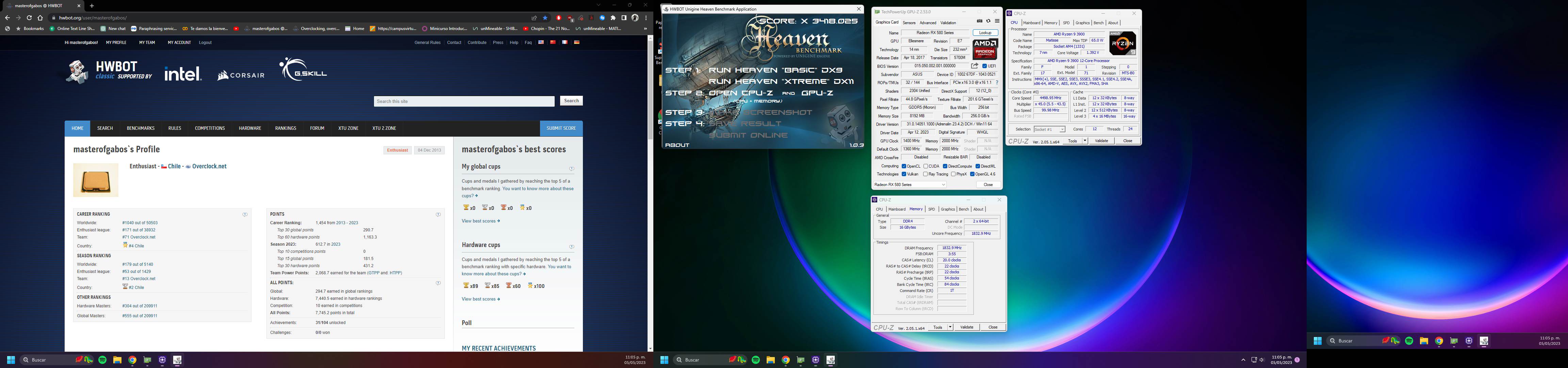Switch HWBOT language with German flag
This screenshot has width=1568, height=368.
click(x=576, y=43)
